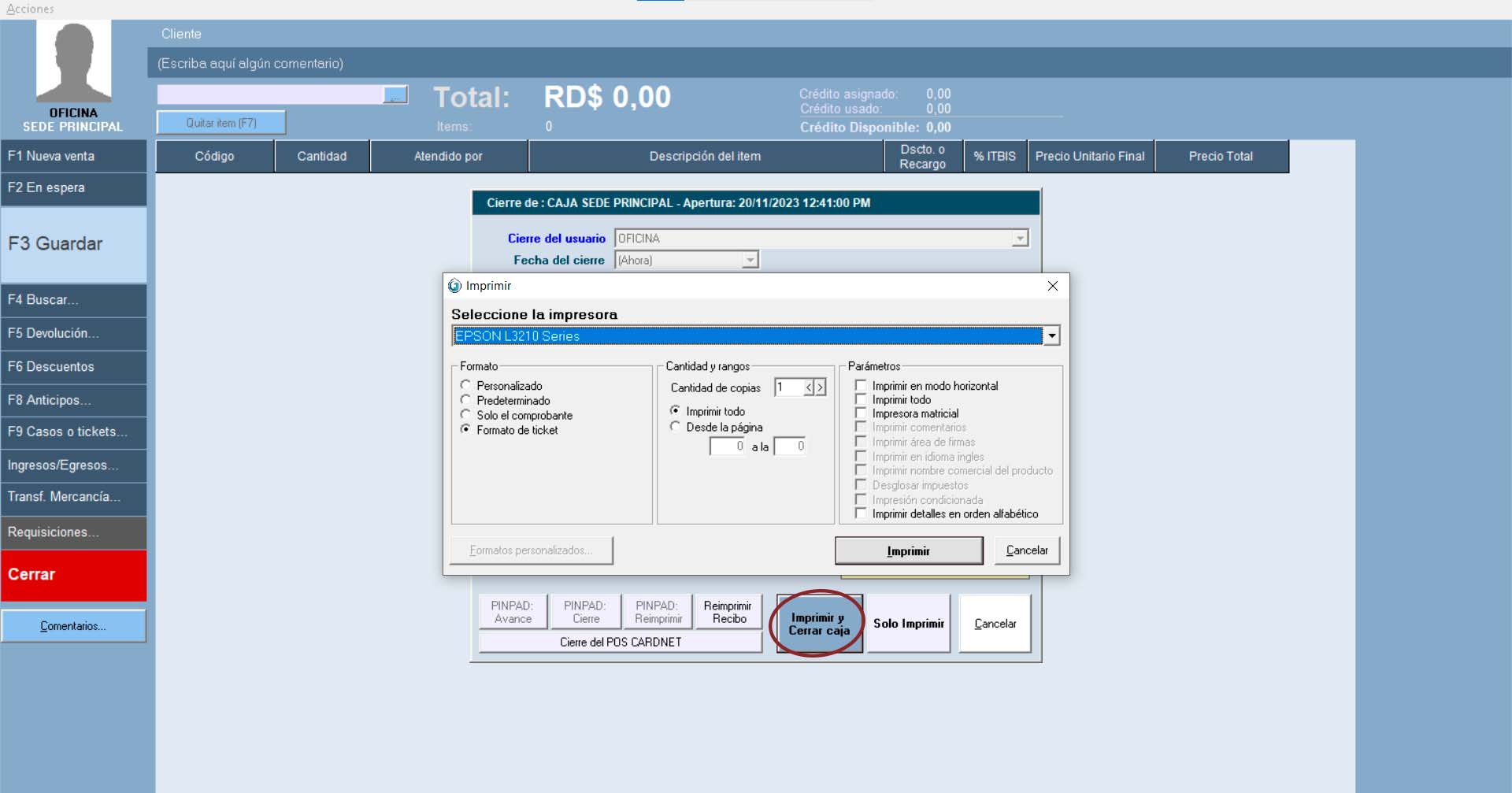Close the Imprimir dialog with X
Screen dimensions: 1512x793
click(1052, 286)
